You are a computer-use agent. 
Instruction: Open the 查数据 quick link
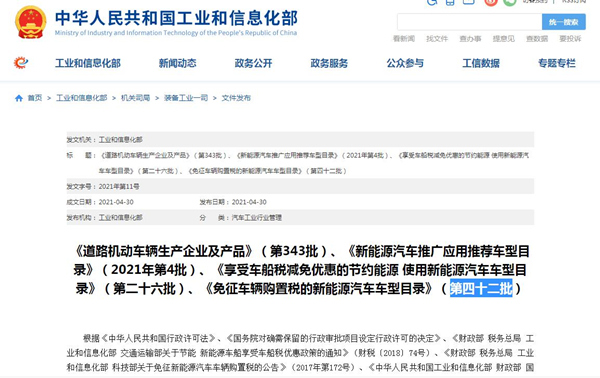coord(537,39)
